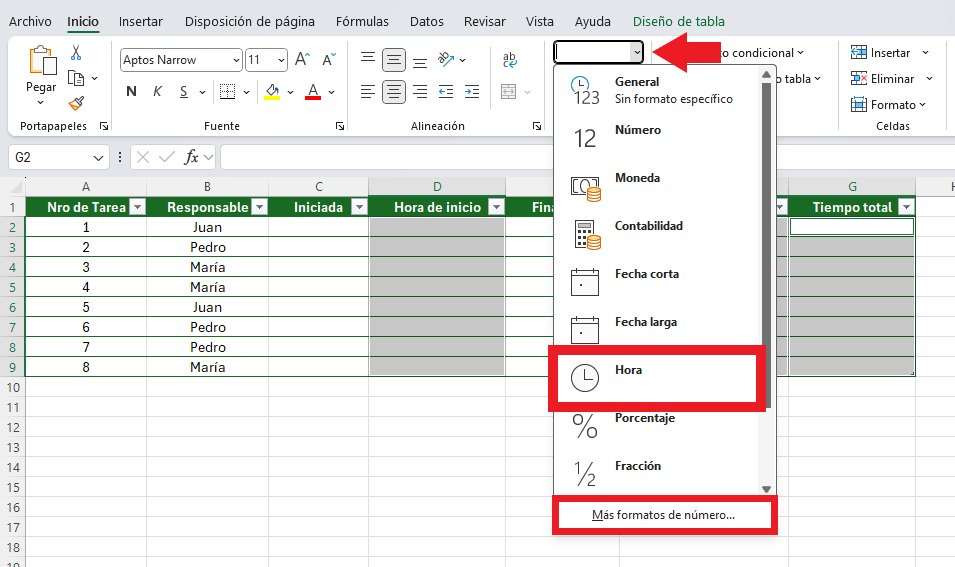This screenshot has height=567, width=955.
Task: Apply underline with the S icon
Action: coord(184,92)
